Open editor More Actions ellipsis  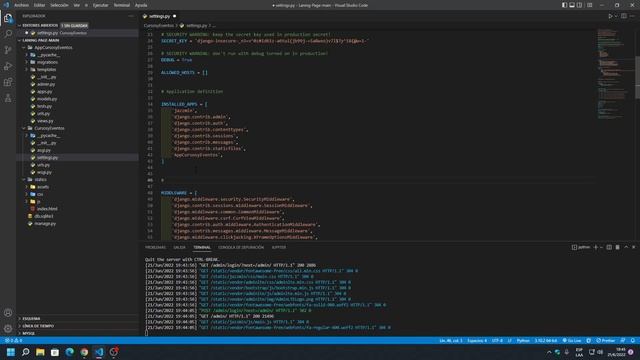[632, 16]
